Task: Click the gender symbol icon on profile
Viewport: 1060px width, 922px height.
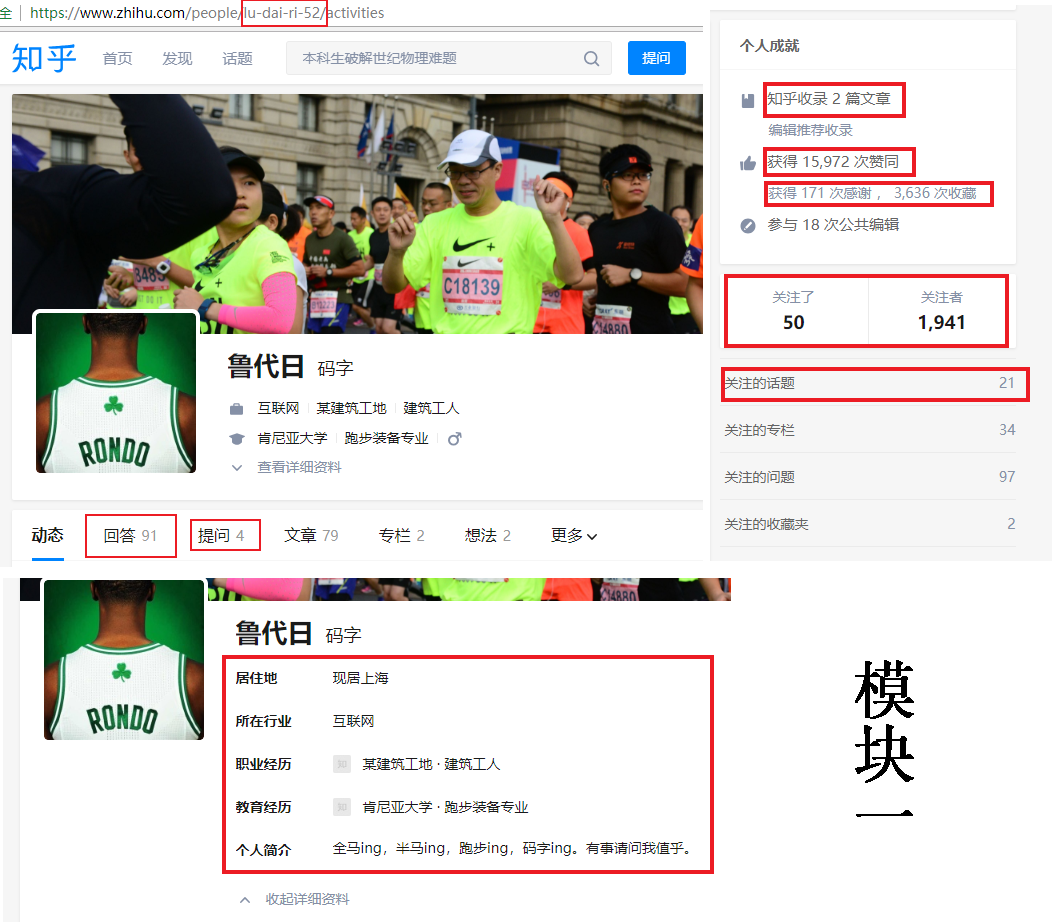Action: 456,437
